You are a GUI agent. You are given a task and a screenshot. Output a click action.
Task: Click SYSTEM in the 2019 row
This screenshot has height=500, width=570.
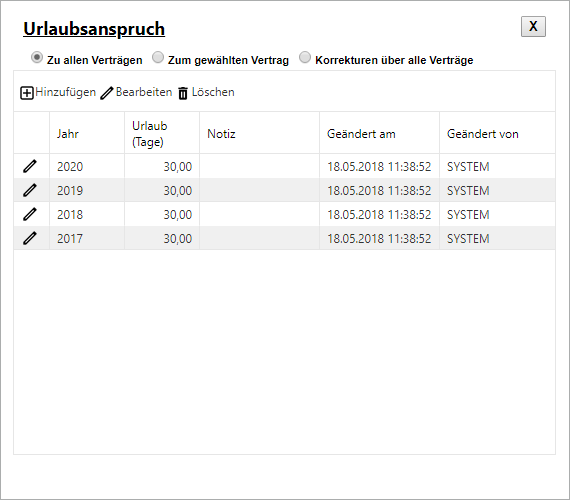468,191
